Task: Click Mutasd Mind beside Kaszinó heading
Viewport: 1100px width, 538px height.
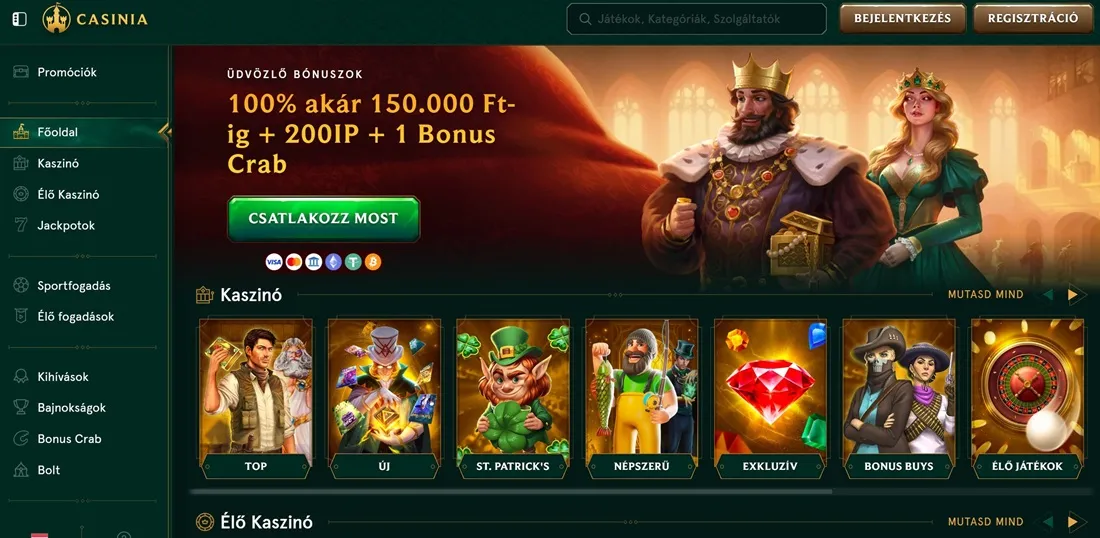Action: click(x=986, y=295)
